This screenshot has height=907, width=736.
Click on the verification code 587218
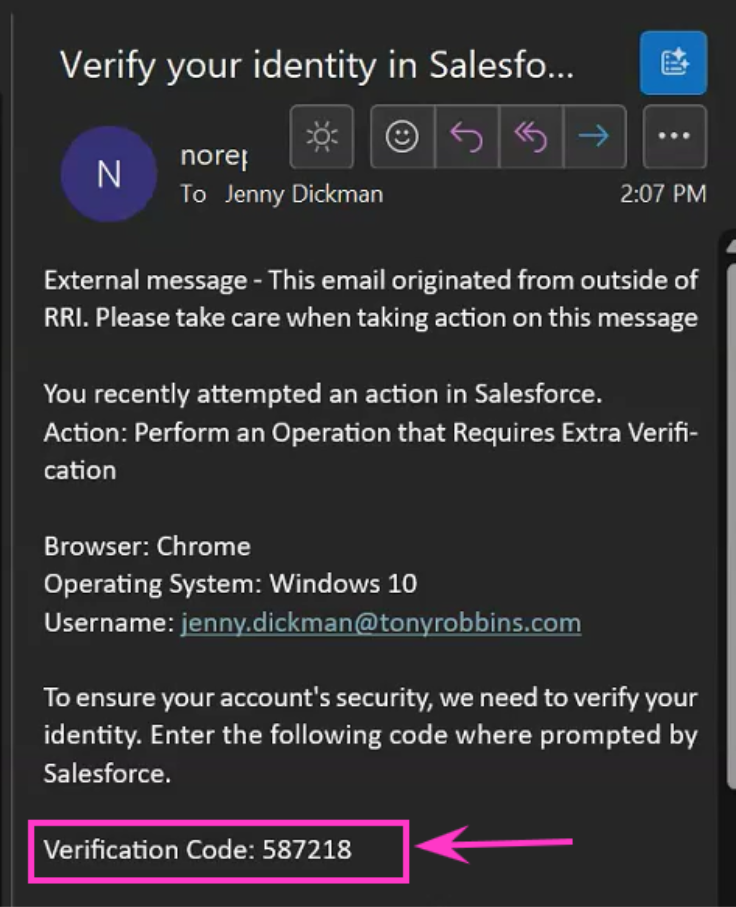click(307, 850)
